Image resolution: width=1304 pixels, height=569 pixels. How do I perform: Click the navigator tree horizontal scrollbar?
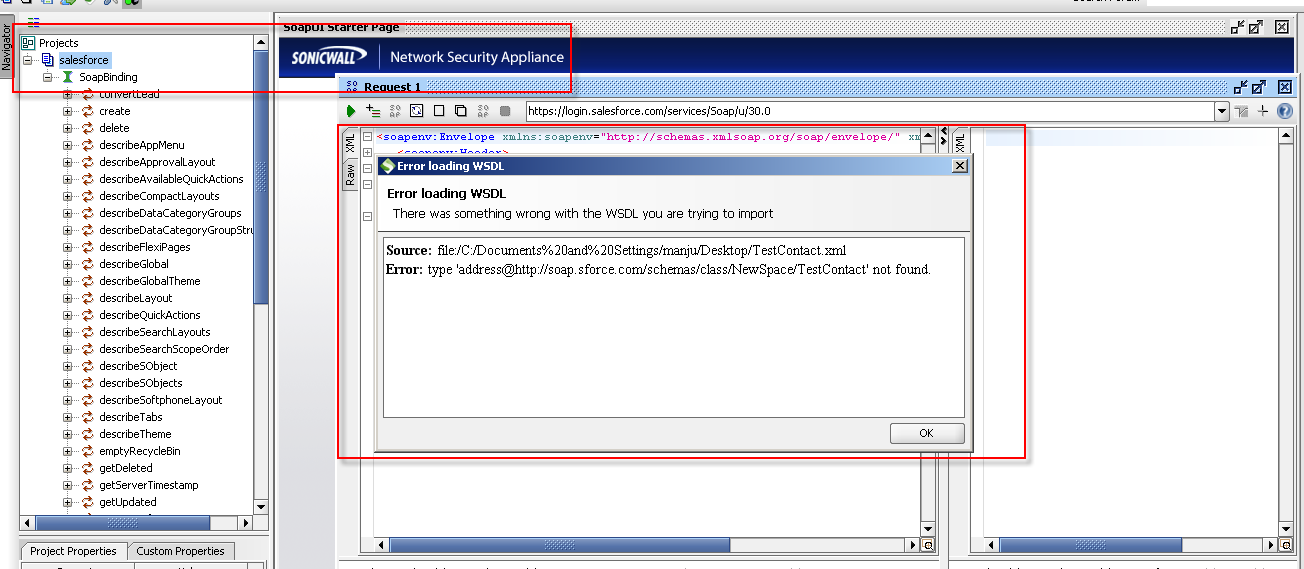tap(136, 523)
